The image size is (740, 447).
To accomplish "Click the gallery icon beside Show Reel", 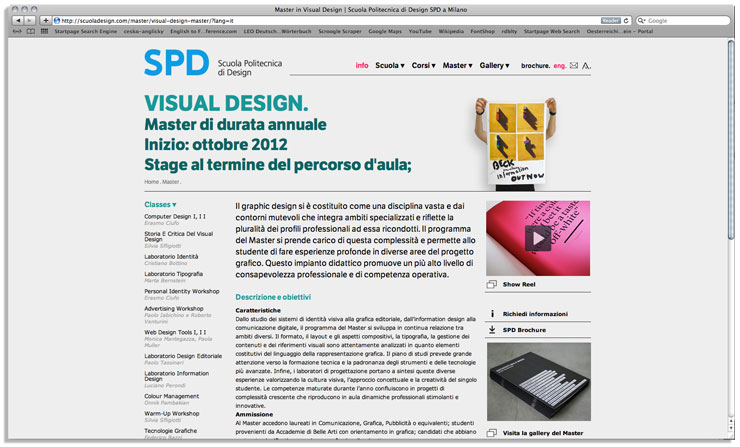I will point(492,285).
